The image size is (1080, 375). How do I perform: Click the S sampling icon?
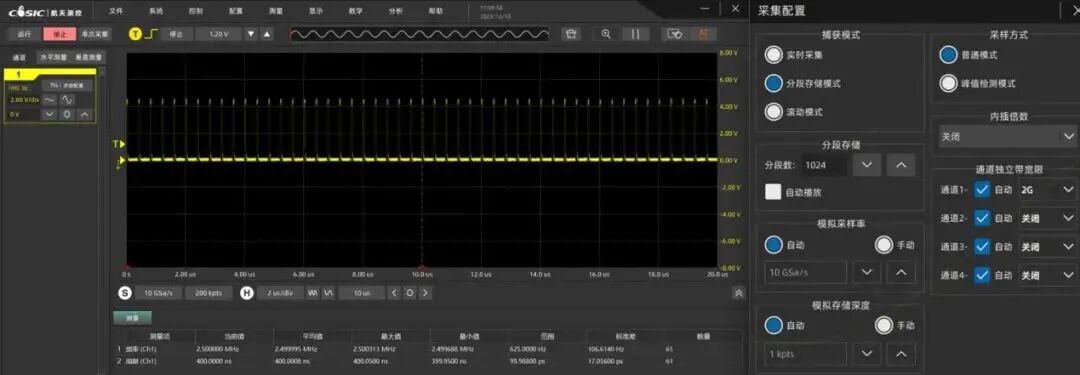tap(125, 293)
